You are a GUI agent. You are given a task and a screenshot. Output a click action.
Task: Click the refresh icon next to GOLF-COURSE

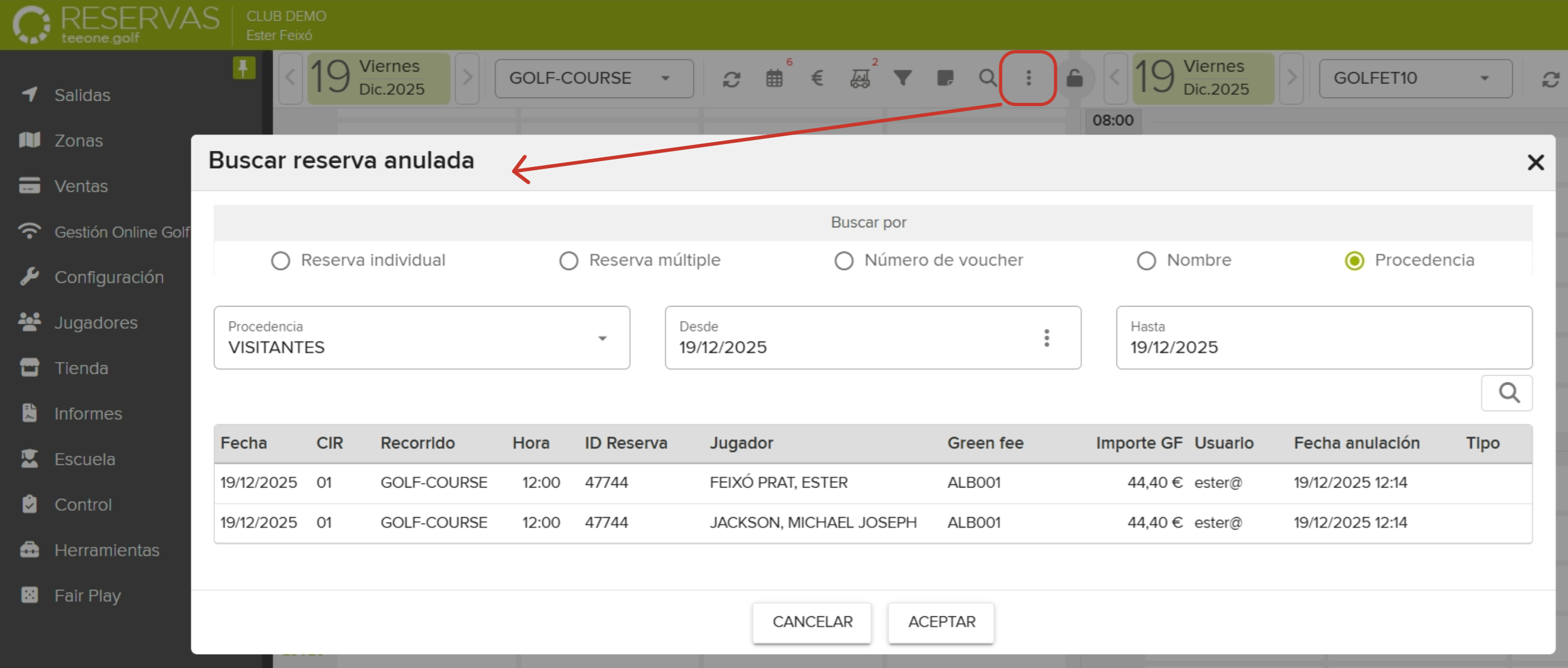[x=731, y=79]
